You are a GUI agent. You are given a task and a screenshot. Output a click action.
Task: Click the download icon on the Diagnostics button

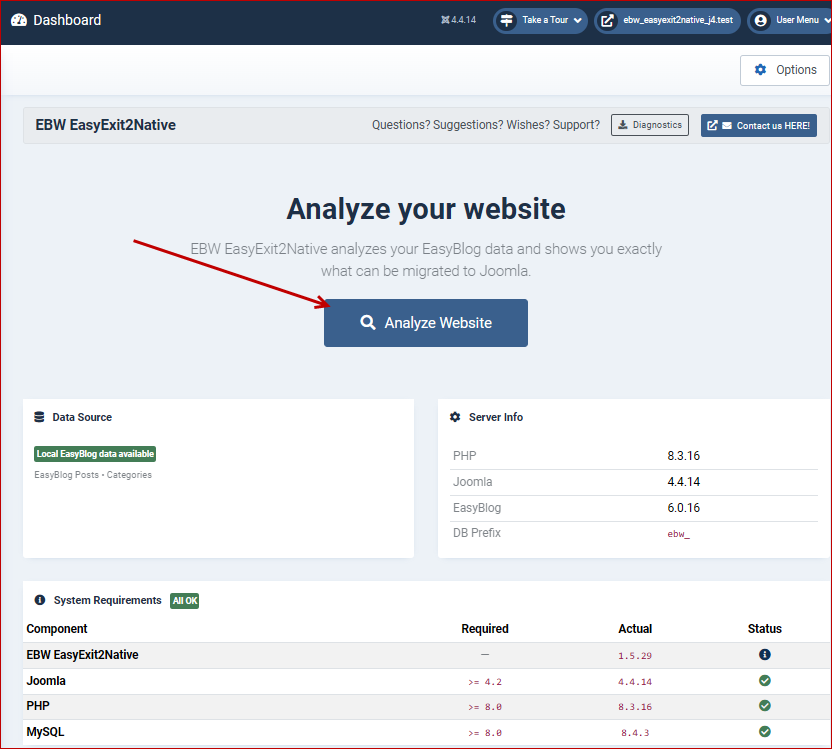623,124
